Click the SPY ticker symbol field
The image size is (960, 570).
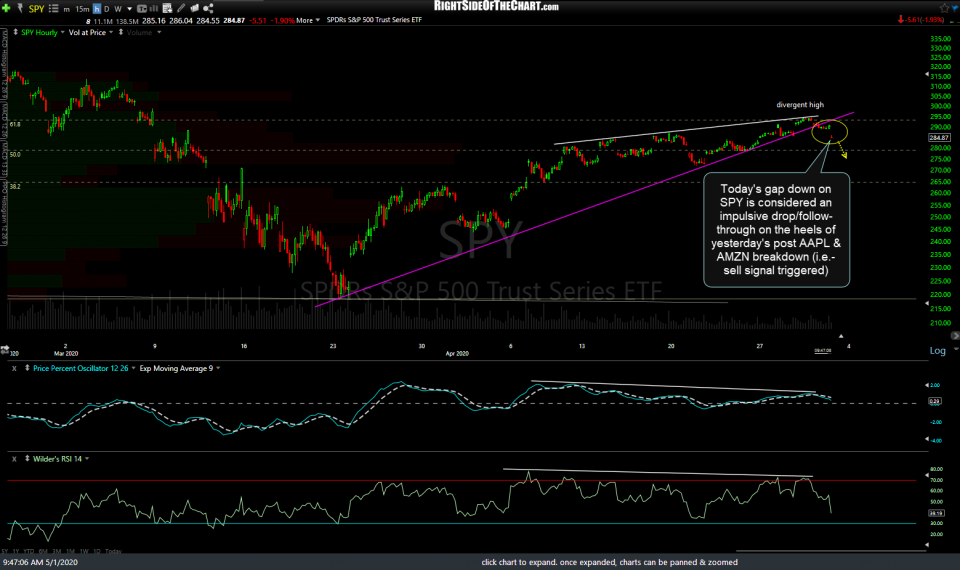(x=36, y=9)
